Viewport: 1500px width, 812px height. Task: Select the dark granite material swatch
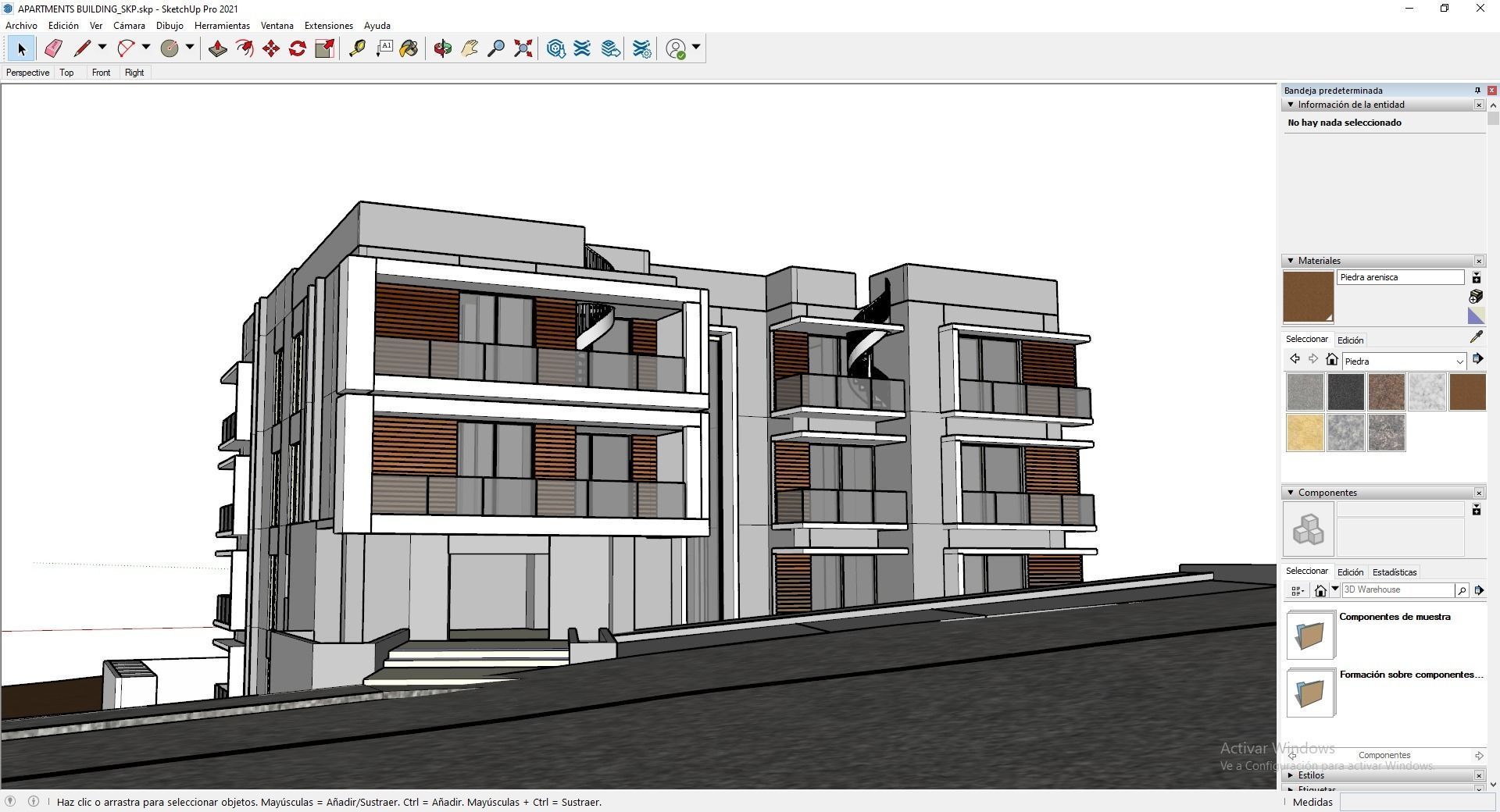pyautogui.click(x=1345, y=392)
